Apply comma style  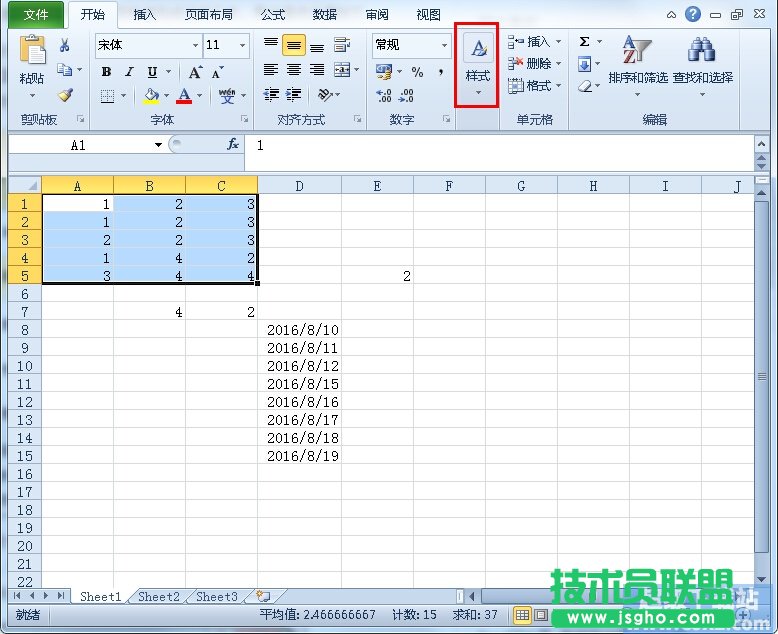click(441, 72)
